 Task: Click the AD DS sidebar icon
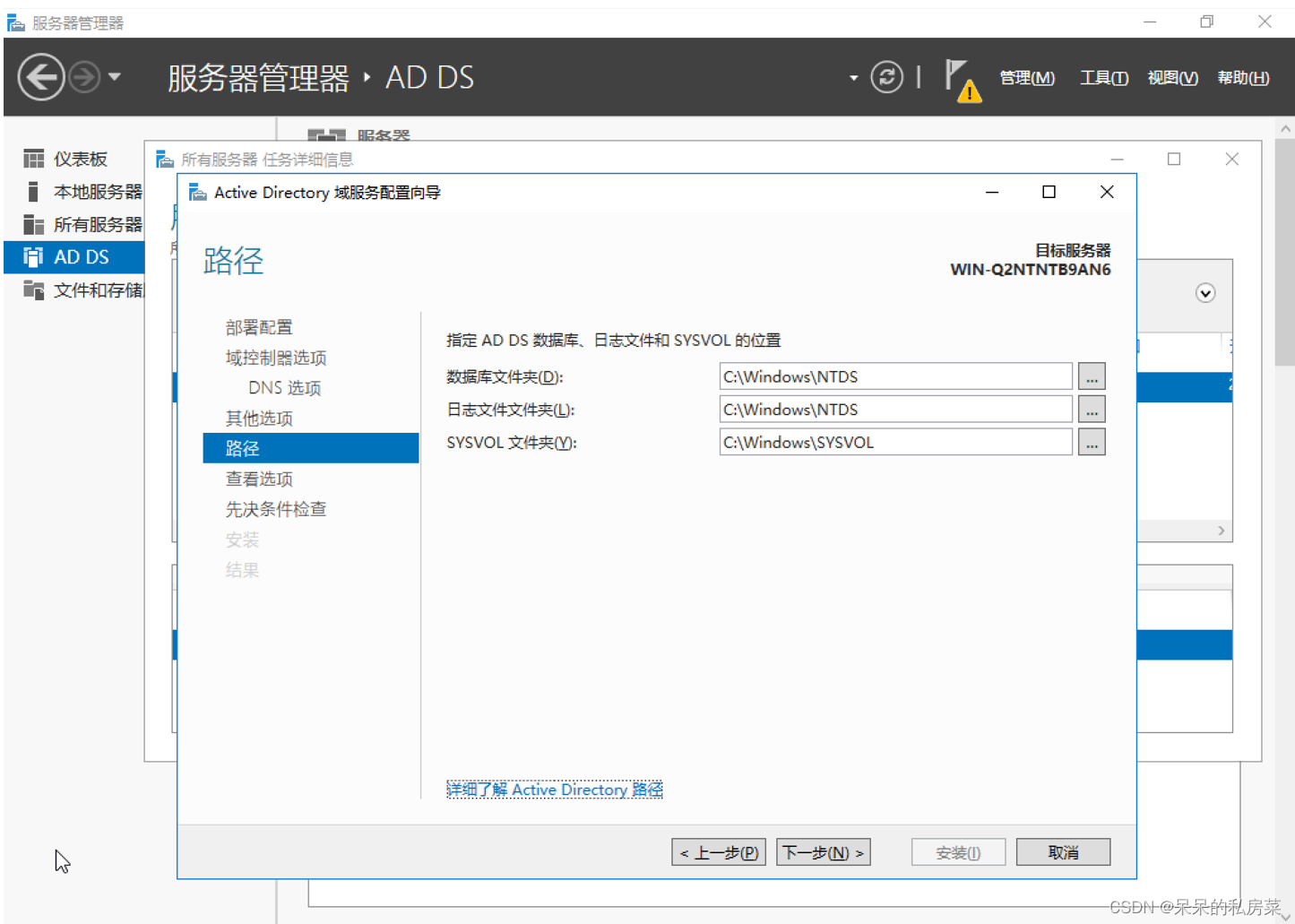34,257
